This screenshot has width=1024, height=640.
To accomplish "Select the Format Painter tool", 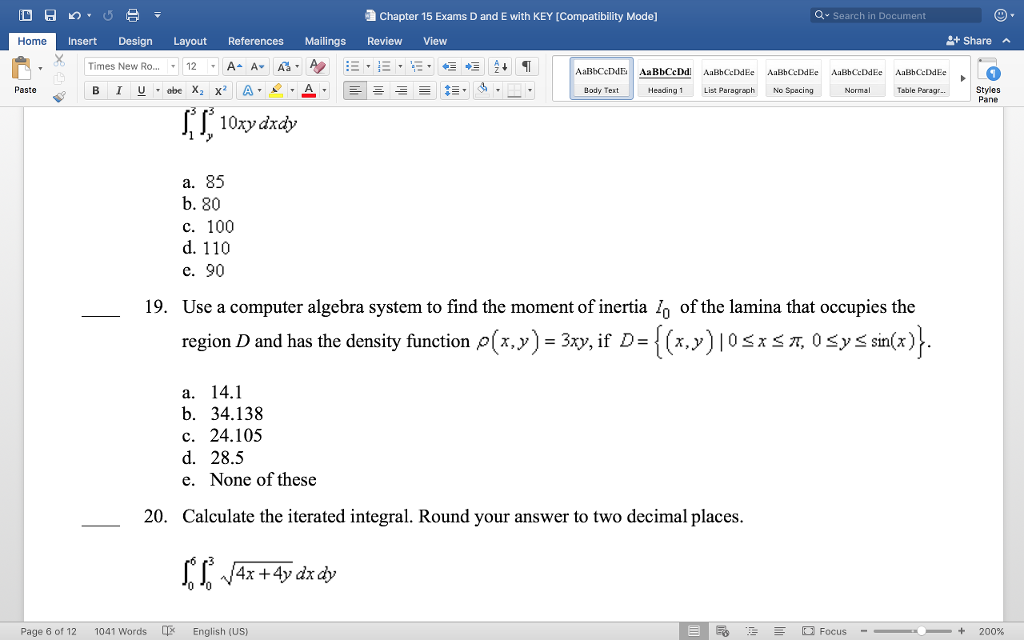I will [58, 96].
